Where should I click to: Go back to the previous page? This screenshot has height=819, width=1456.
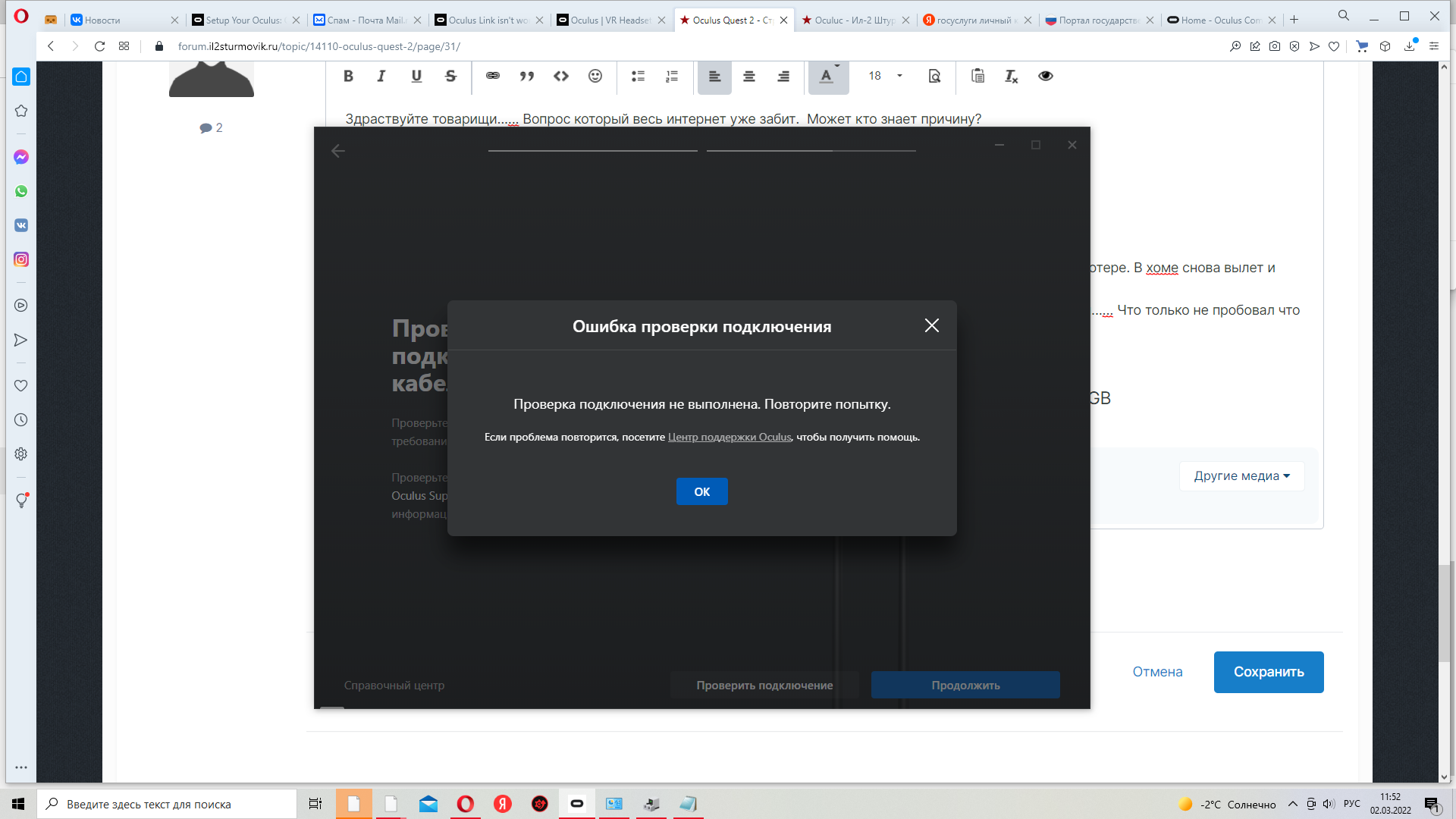click(x=51, y=46)
